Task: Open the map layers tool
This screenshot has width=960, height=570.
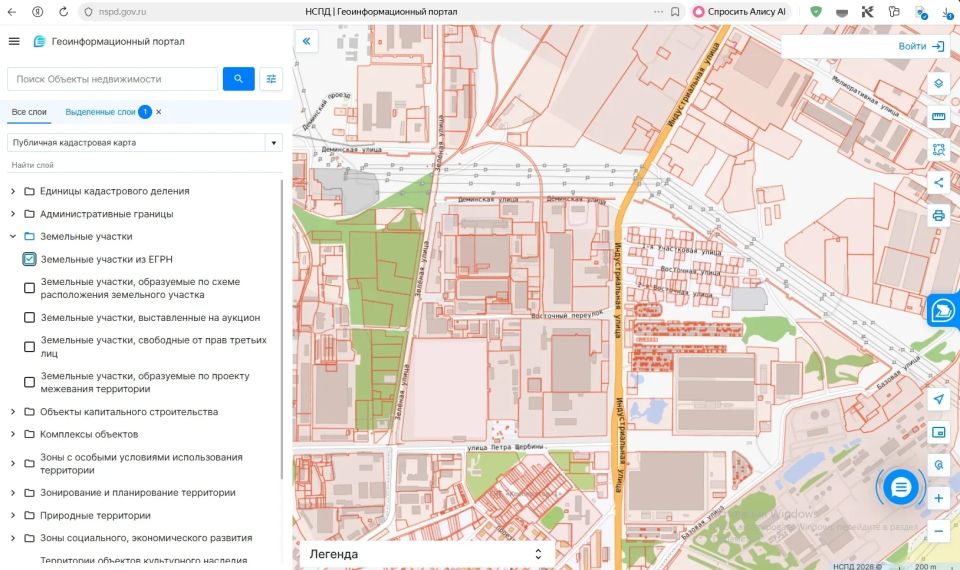Action: 939,83
